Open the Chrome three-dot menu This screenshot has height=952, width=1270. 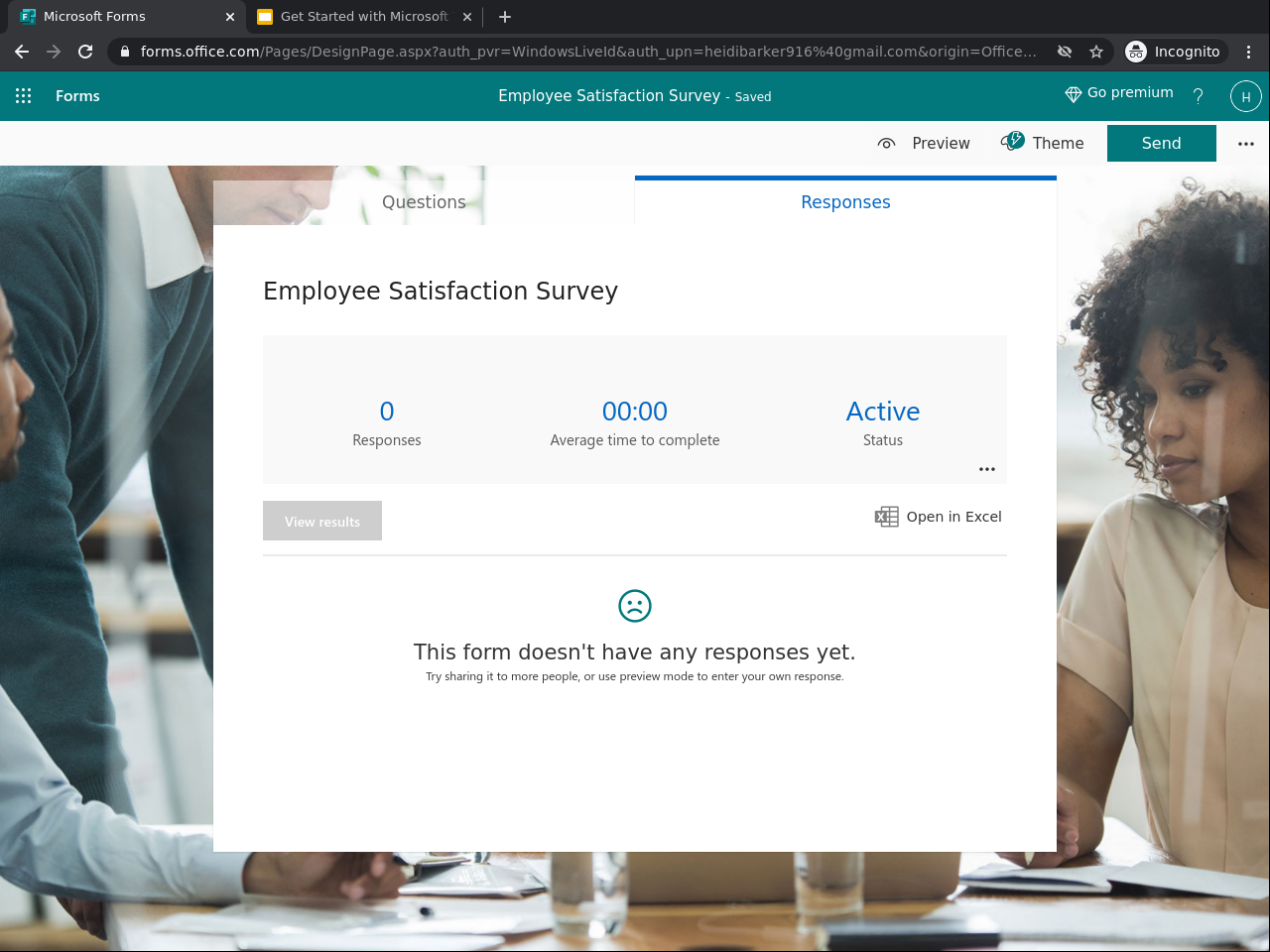(1249, 52)
